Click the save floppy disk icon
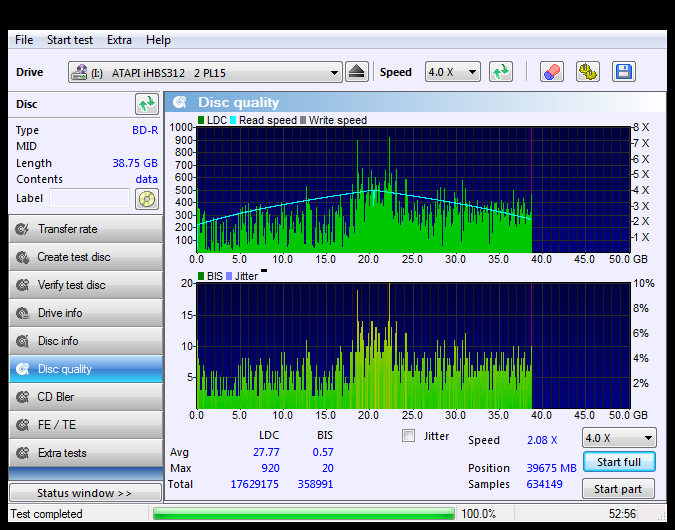675x530 pixels. 623,72
